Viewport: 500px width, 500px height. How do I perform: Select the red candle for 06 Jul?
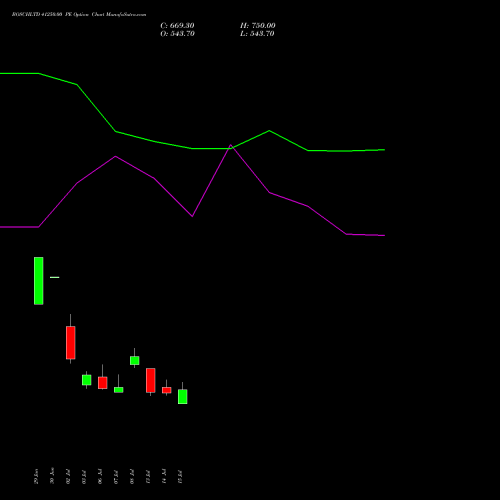click(x=103, y=383)
